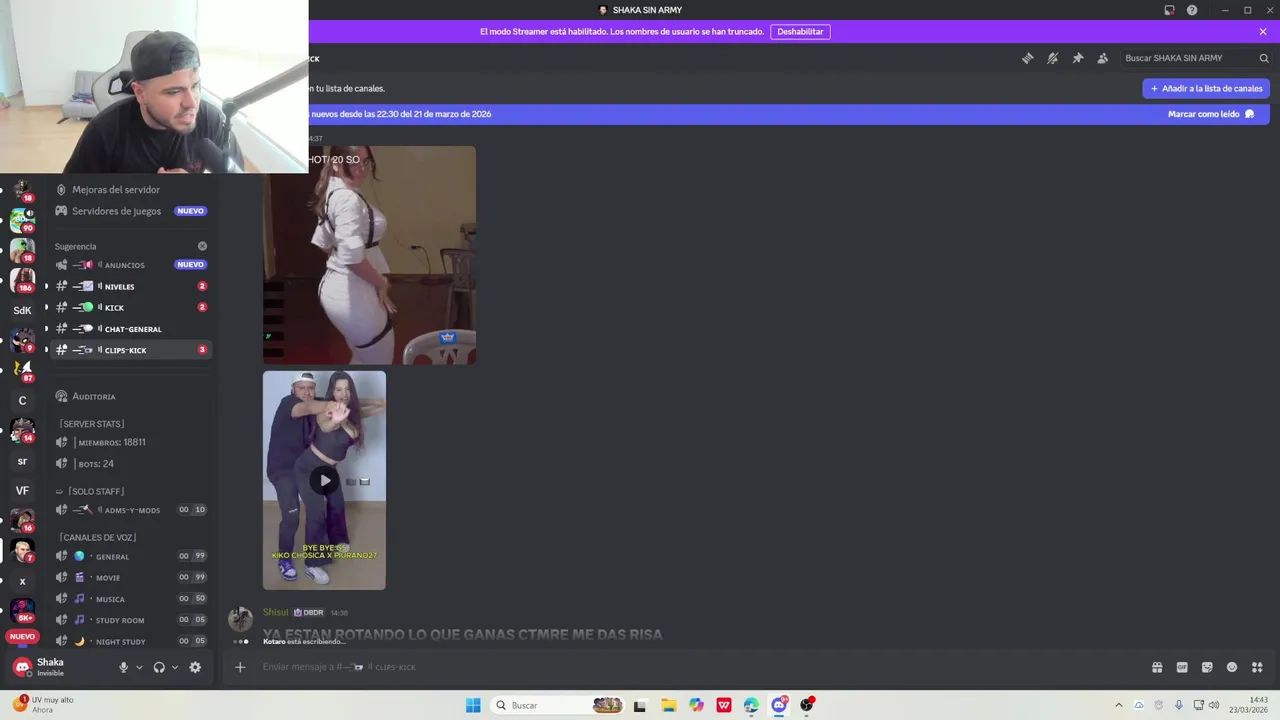Dismiss the Streamer mode purple banner
The width and height of the screenshot is (1280, 720).
point(1263,31)
